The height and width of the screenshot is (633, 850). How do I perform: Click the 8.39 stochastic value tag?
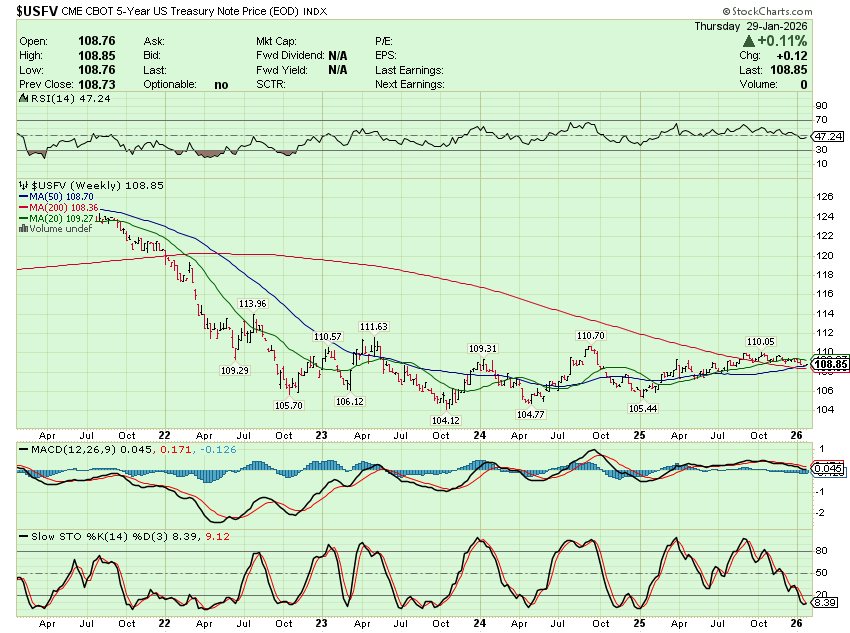(823, 603)
